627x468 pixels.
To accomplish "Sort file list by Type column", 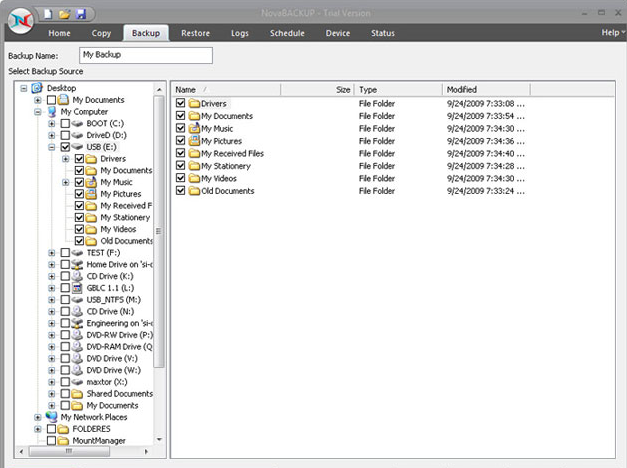I will tap(398, 90).
